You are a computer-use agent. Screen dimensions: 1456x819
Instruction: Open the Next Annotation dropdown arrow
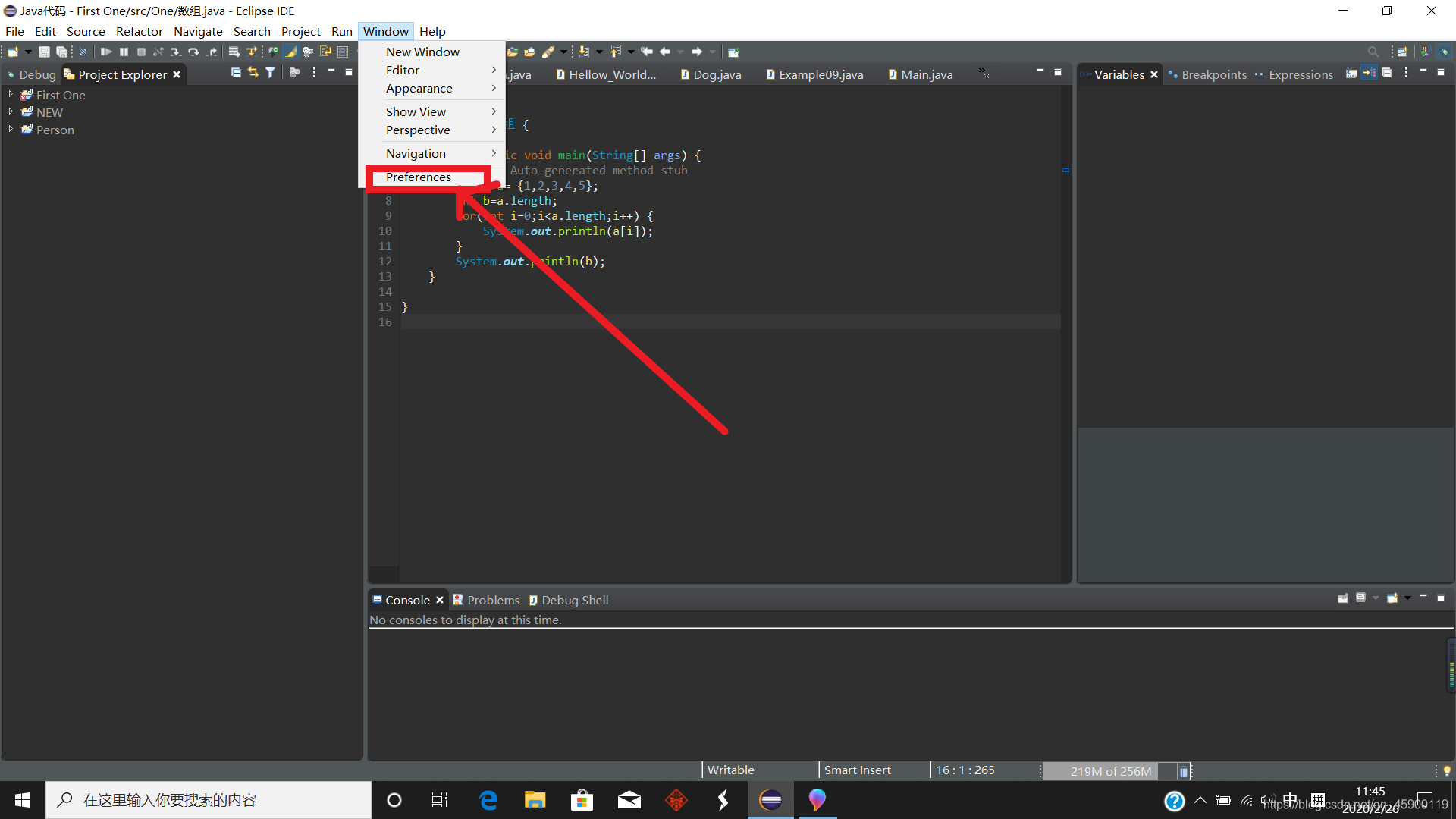tap(599, 52)
